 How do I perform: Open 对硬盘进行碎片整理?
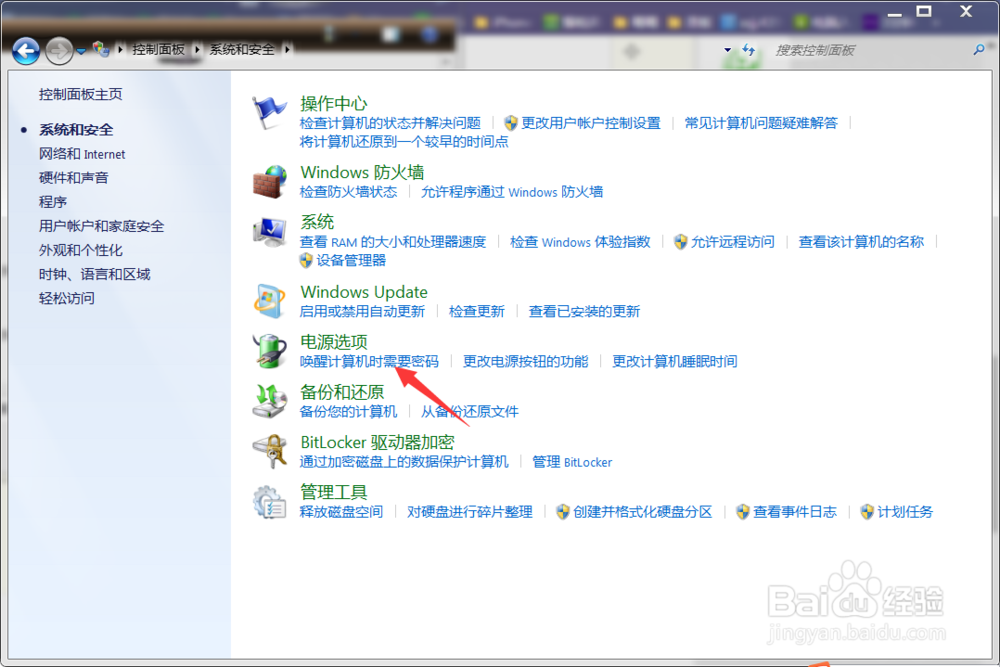pos(470,512)
